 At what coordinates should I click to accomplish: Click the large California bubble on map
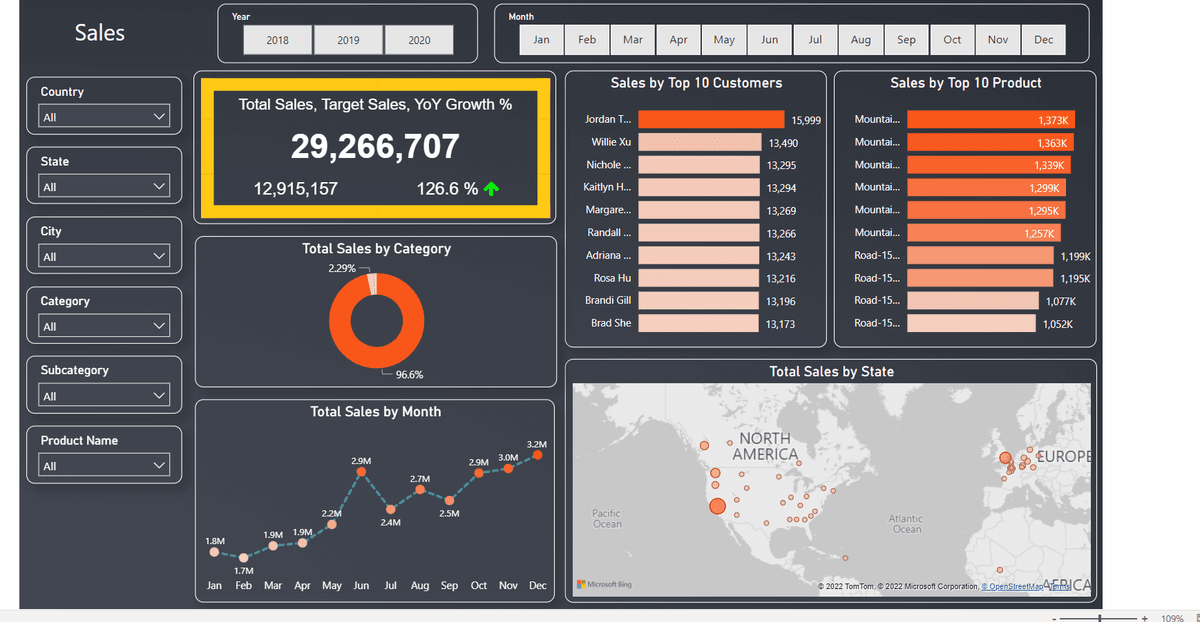(717, 506)
